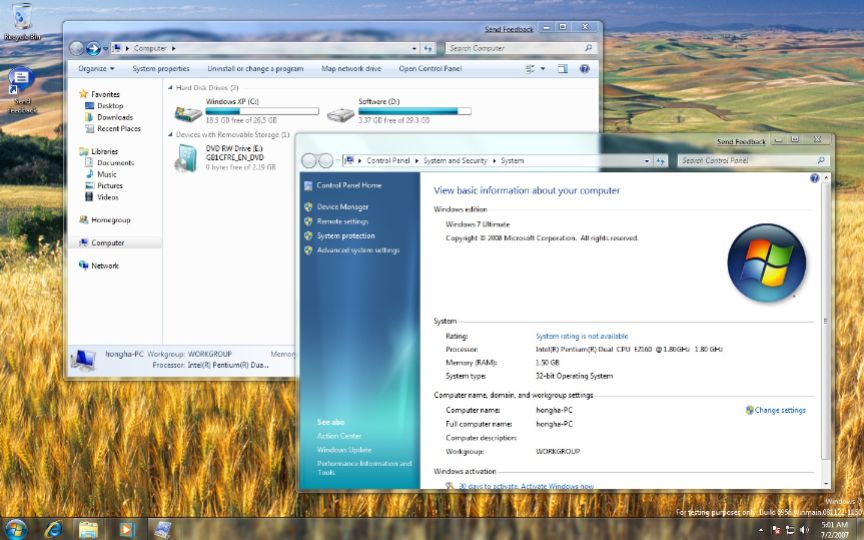
Task: Click the System window vertical scrollbar
Action: (825, 321)
